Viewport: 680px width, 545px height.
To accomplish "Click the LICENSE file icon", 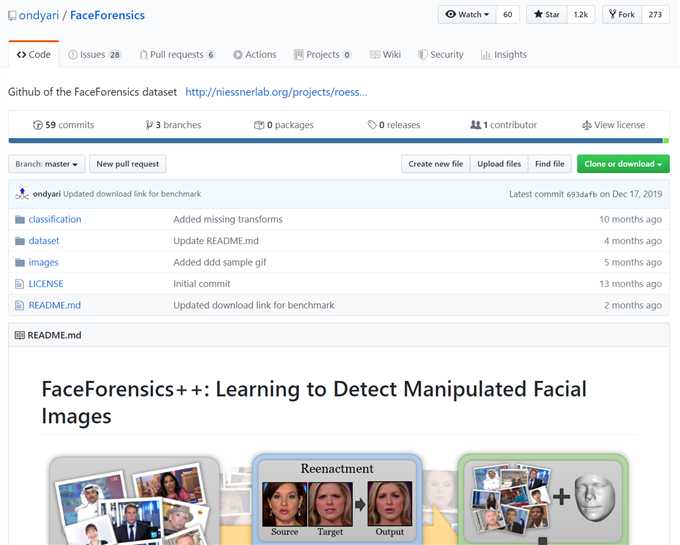I will tap(20, 284).
